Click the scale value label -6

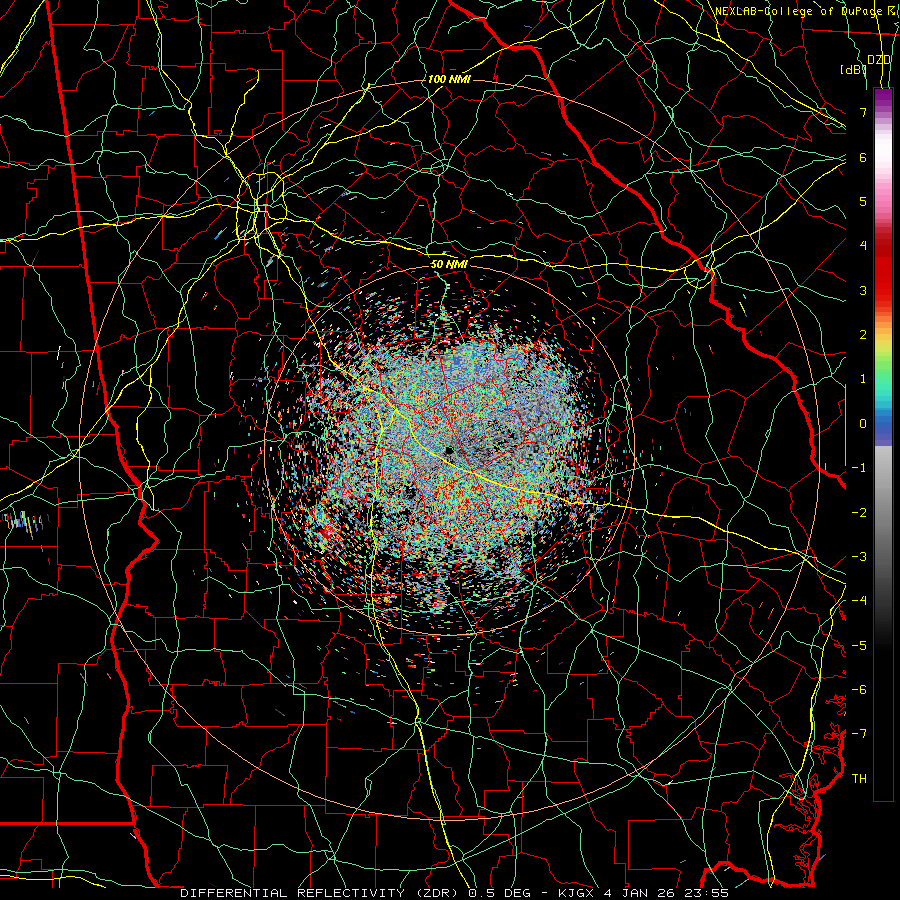(x=859, y=689)
